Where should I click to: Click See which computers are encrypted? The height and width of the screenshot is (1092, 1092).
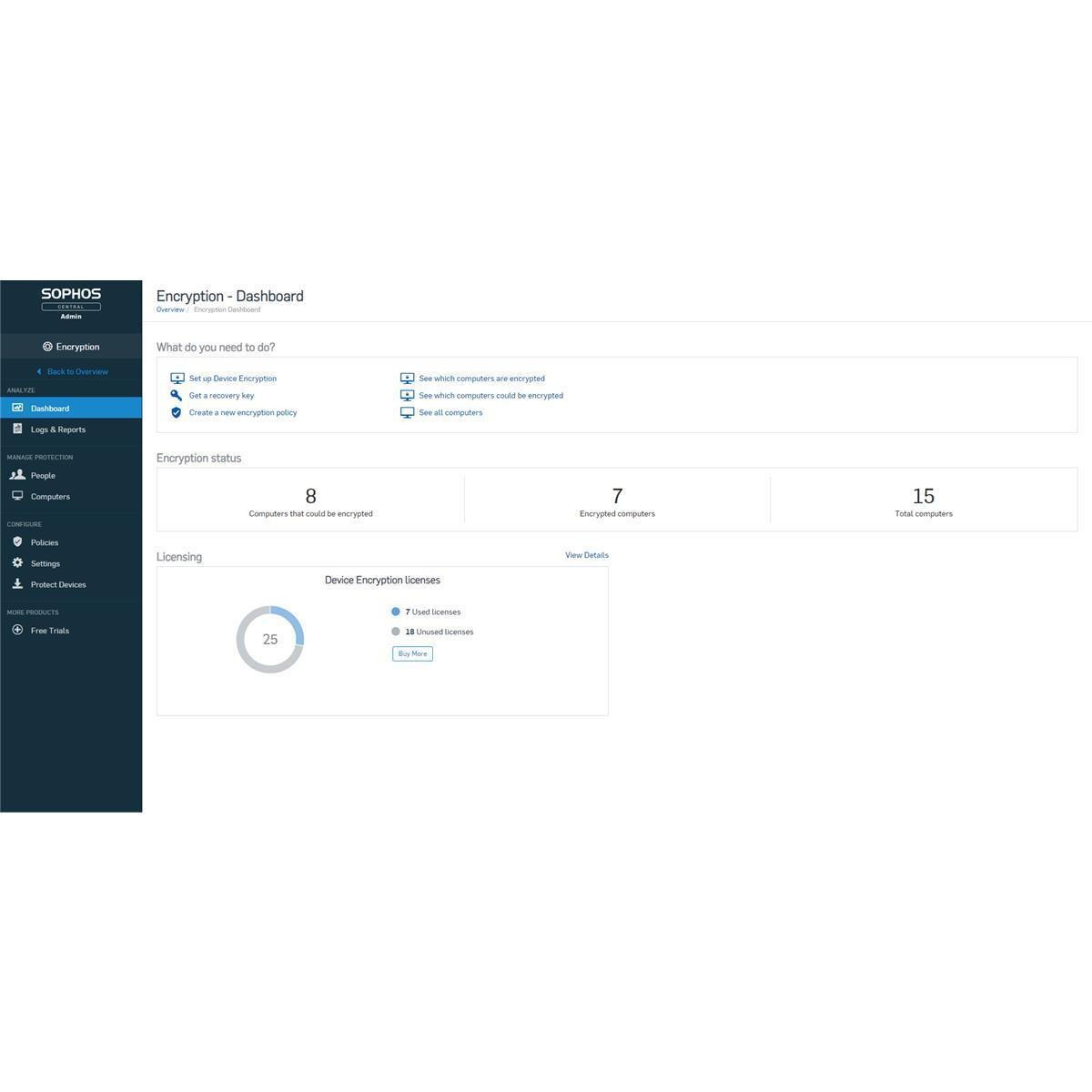pos(481,379)
